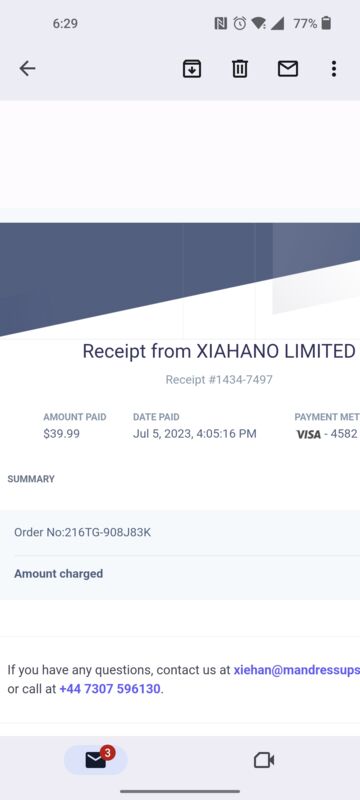Archive this email with the archive icon
The image size is (360, 800).
coord(192,68)
